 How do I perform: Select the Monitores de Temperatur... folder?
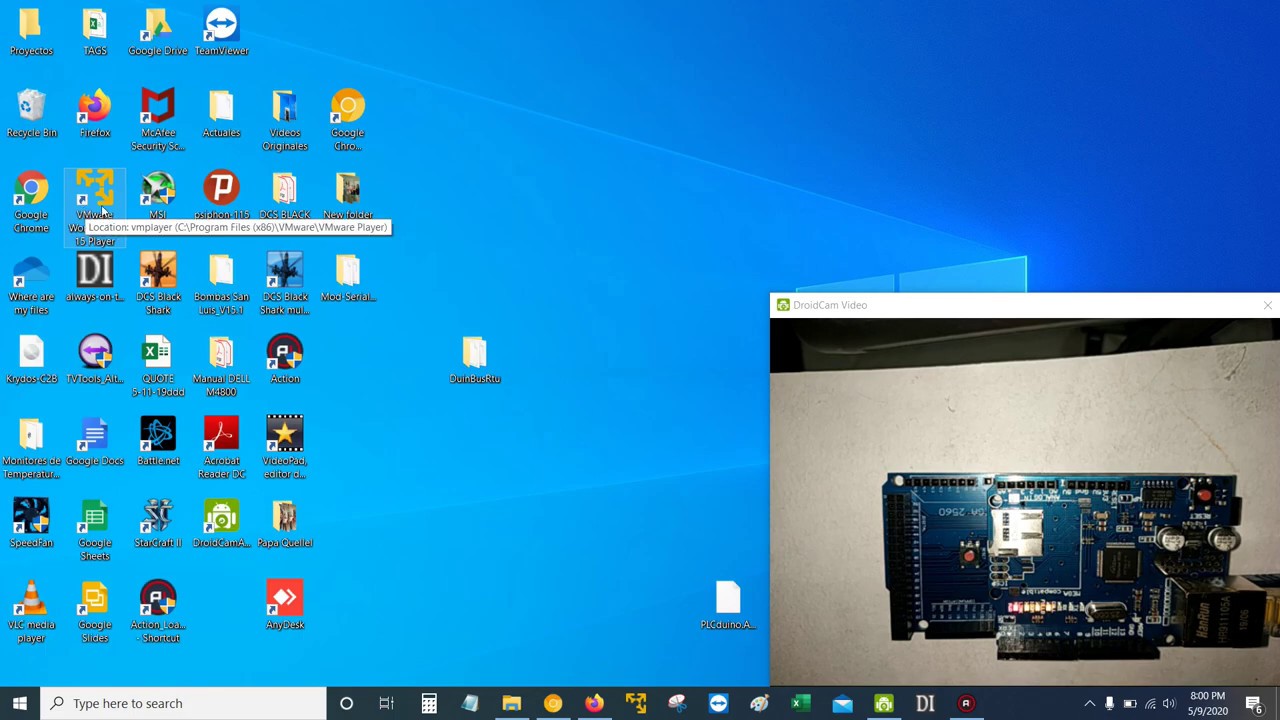point(31,448)
